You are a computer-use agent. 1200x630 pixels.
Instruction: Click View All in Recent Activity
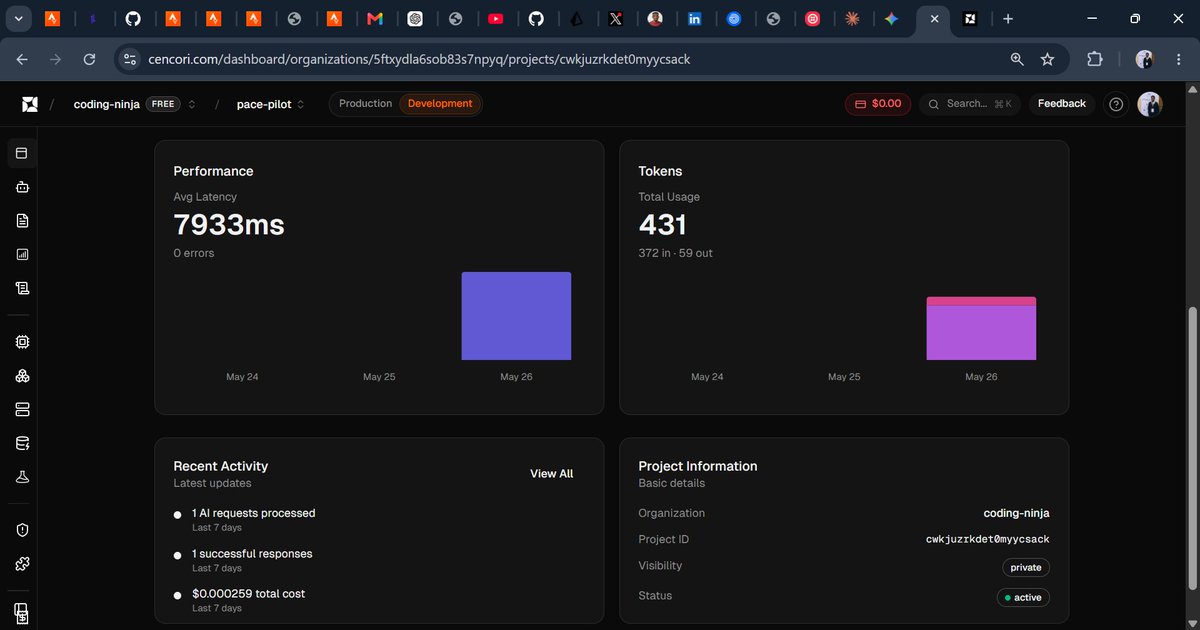[552, 474]
